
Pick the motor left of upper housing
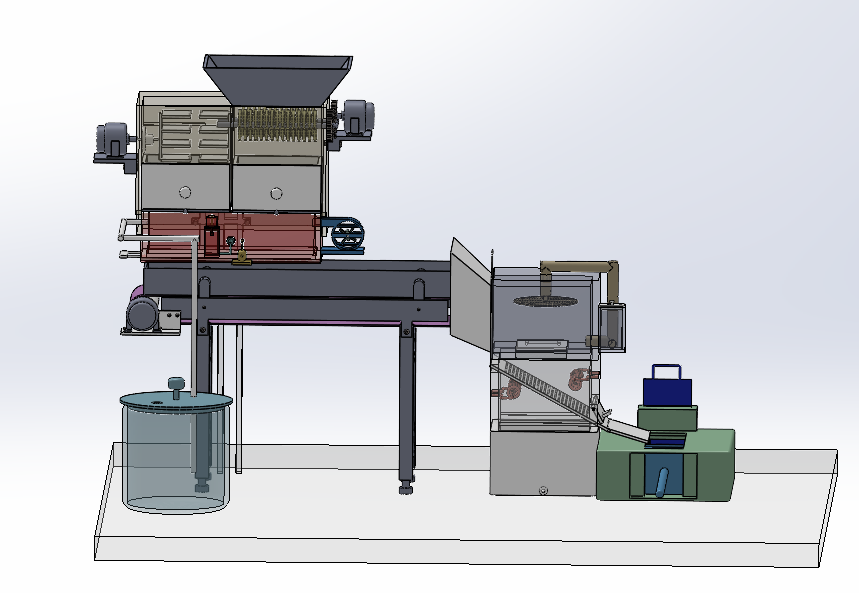112,139
